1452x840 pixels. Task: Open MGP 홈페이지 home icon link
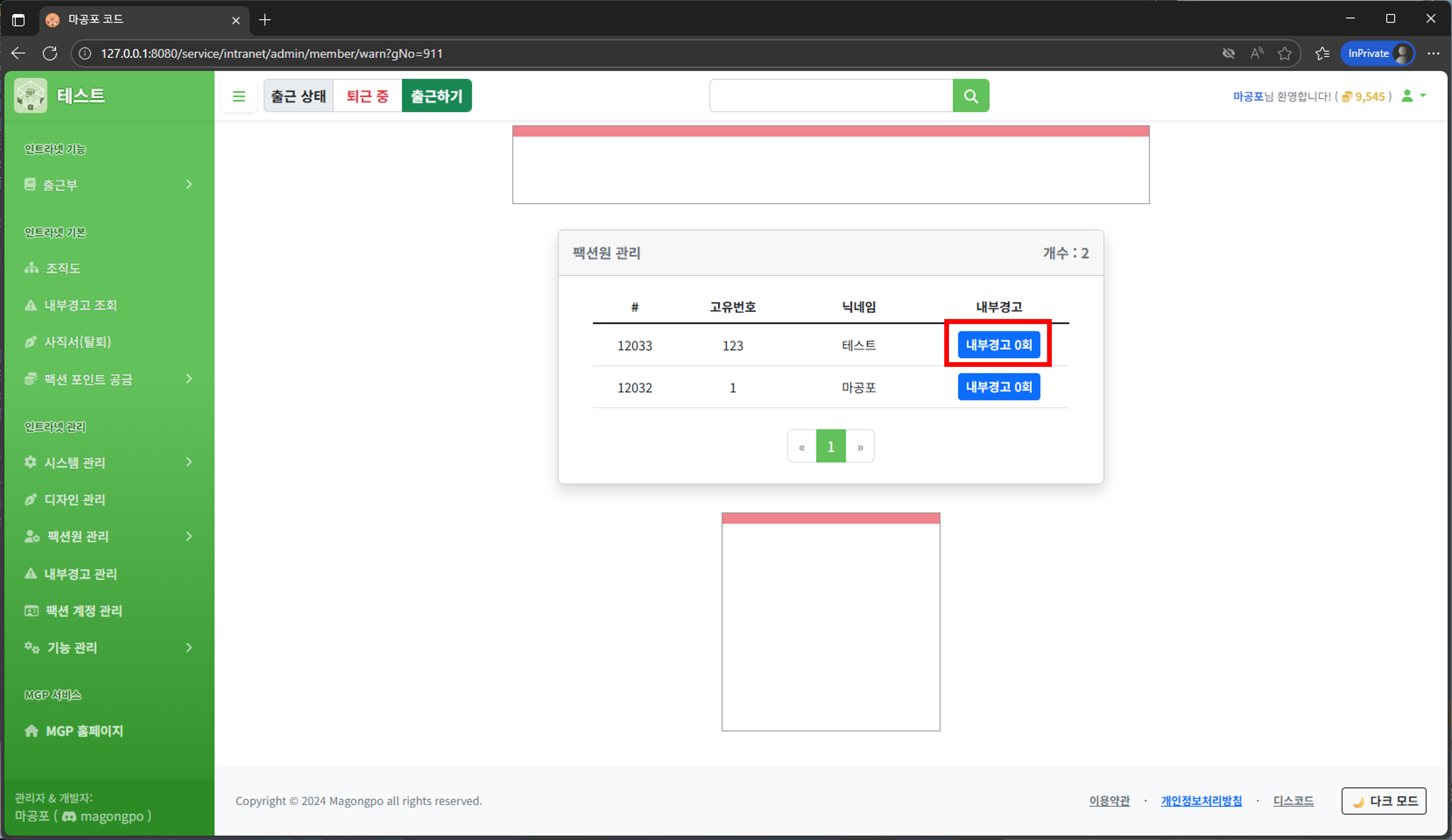click(32, 730)
